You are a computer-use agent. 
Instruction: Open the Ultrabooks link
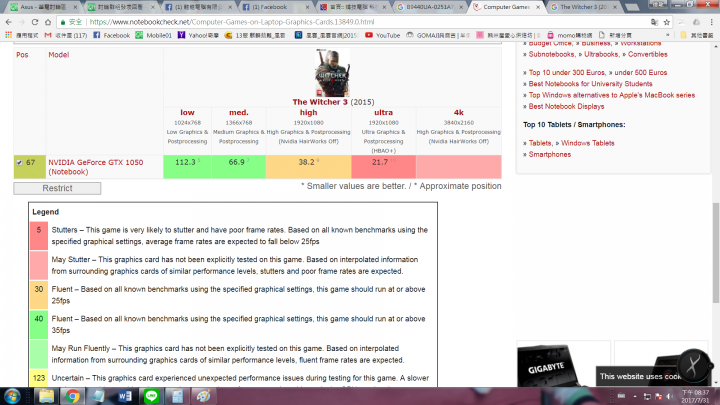pyautogui.click(x=602, y=54)
